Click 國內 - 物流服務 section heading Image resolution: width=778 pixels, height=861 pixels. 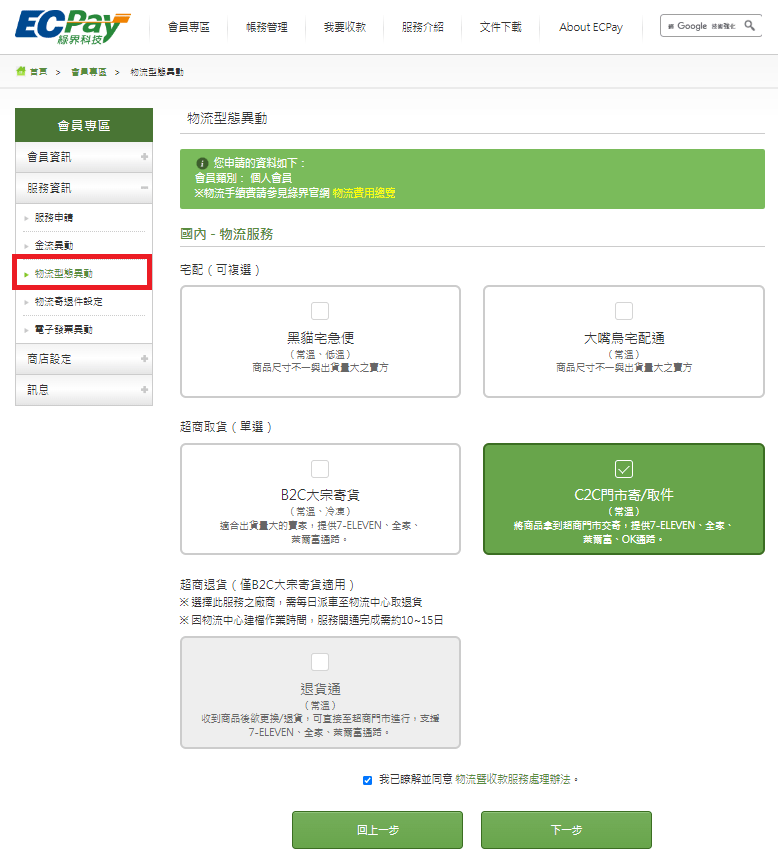coord(227,234)
